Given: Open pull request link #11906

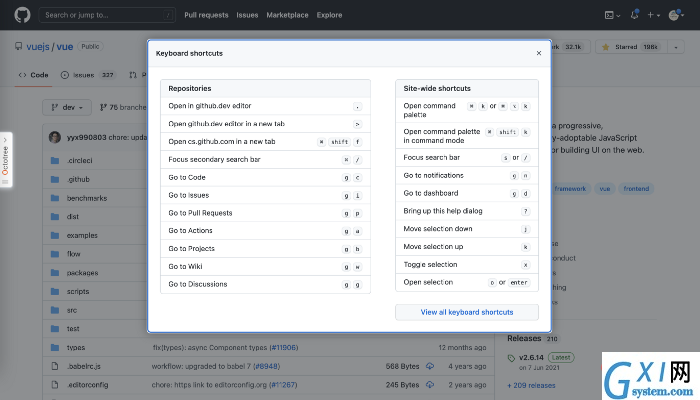Looking at the screenshot, I should [284, 348].
